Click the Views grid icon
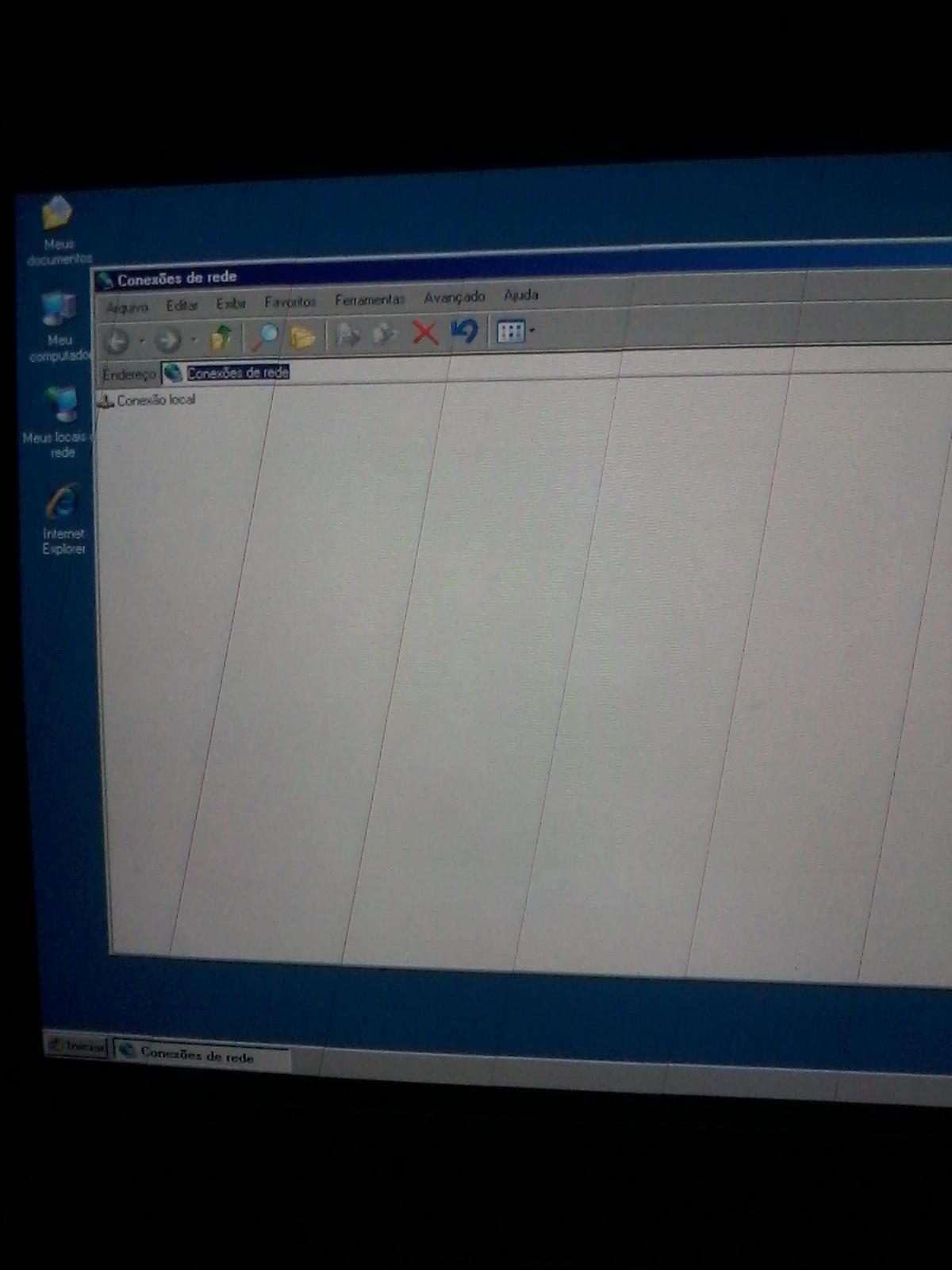This screenshot has width=952, height=1270. (x=510, y=331)
